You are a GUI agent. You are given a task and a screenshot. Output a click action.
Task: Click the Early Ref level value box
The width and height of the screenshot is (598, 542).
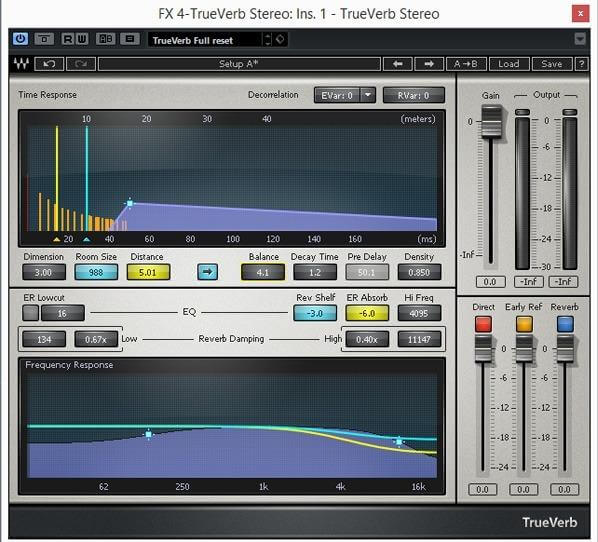524,489
